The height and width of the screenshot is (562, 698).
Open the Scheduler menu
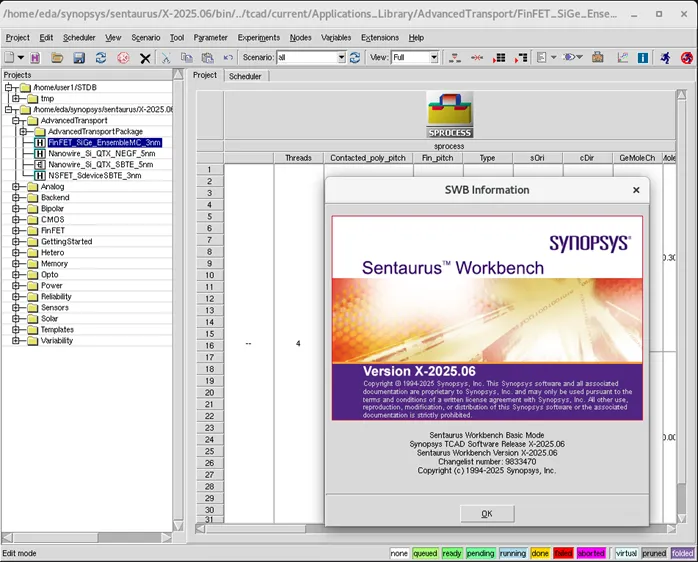79,38
